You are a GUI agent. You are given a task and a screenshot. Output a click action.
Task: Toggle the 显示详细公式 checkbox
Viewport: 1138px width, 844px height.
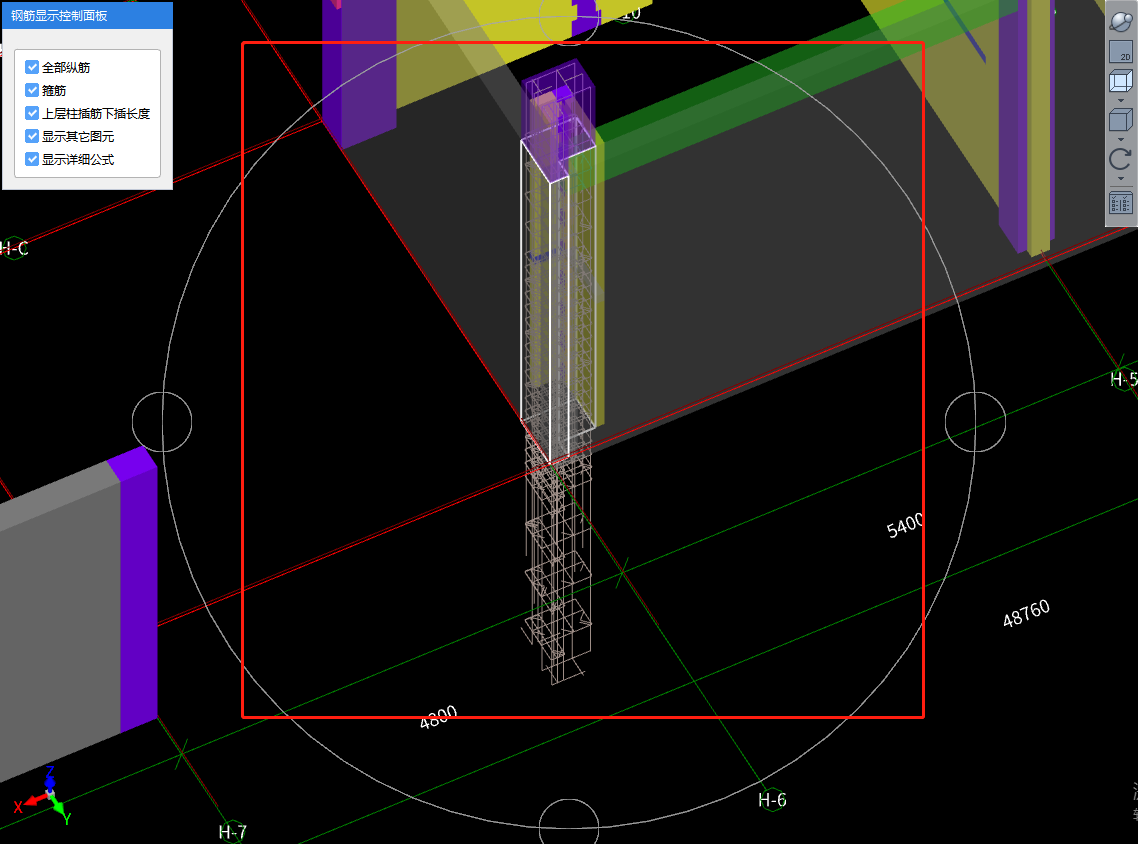[32, 159]
